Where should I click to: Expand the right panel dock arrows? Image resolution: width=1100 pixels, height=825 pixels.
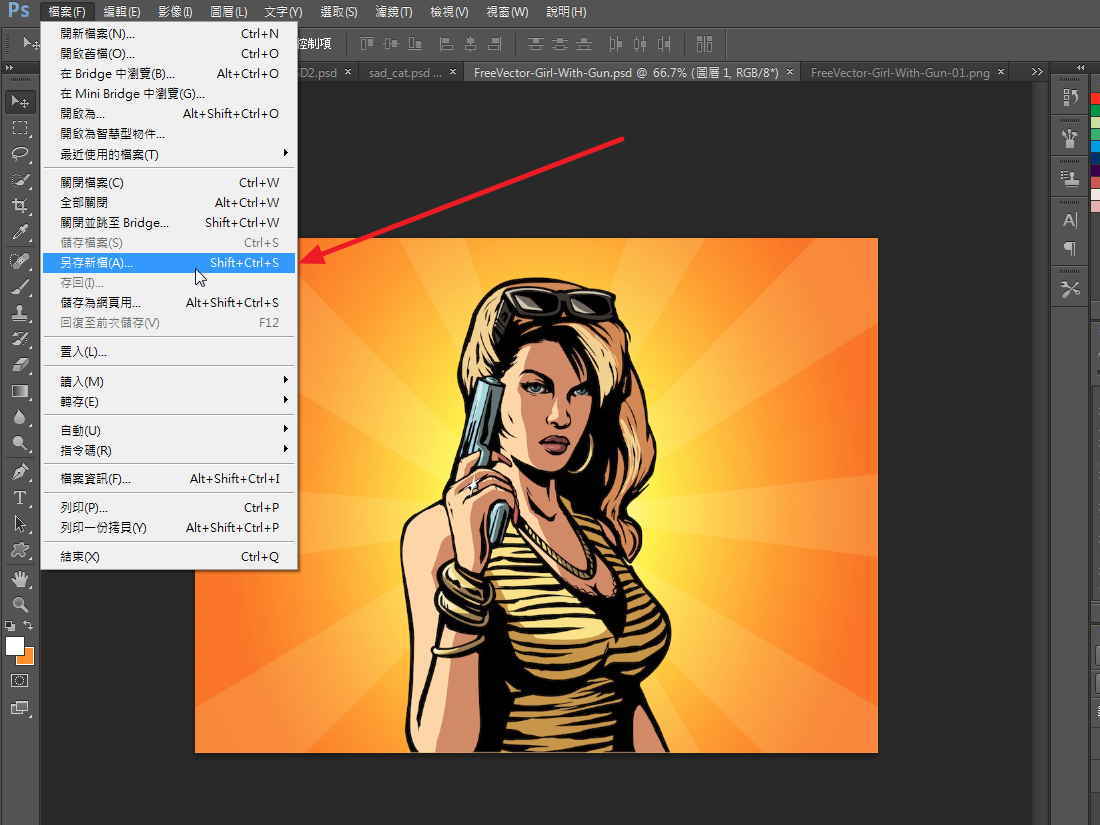click(1081, 67)
